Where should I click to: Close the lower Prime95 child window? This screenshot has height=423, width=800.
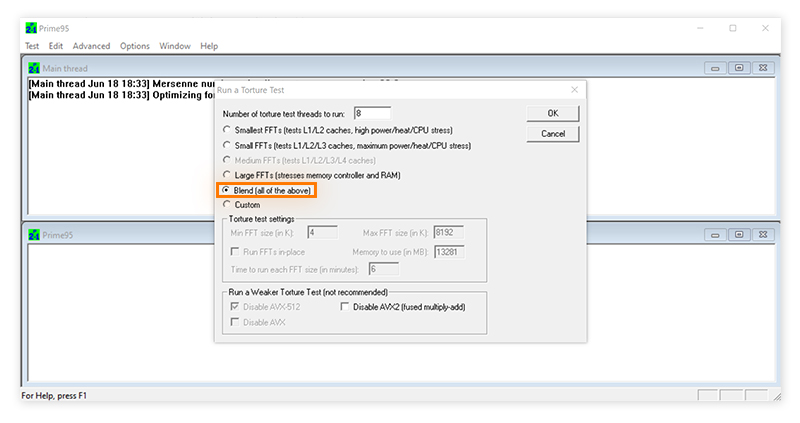[763, 235]
